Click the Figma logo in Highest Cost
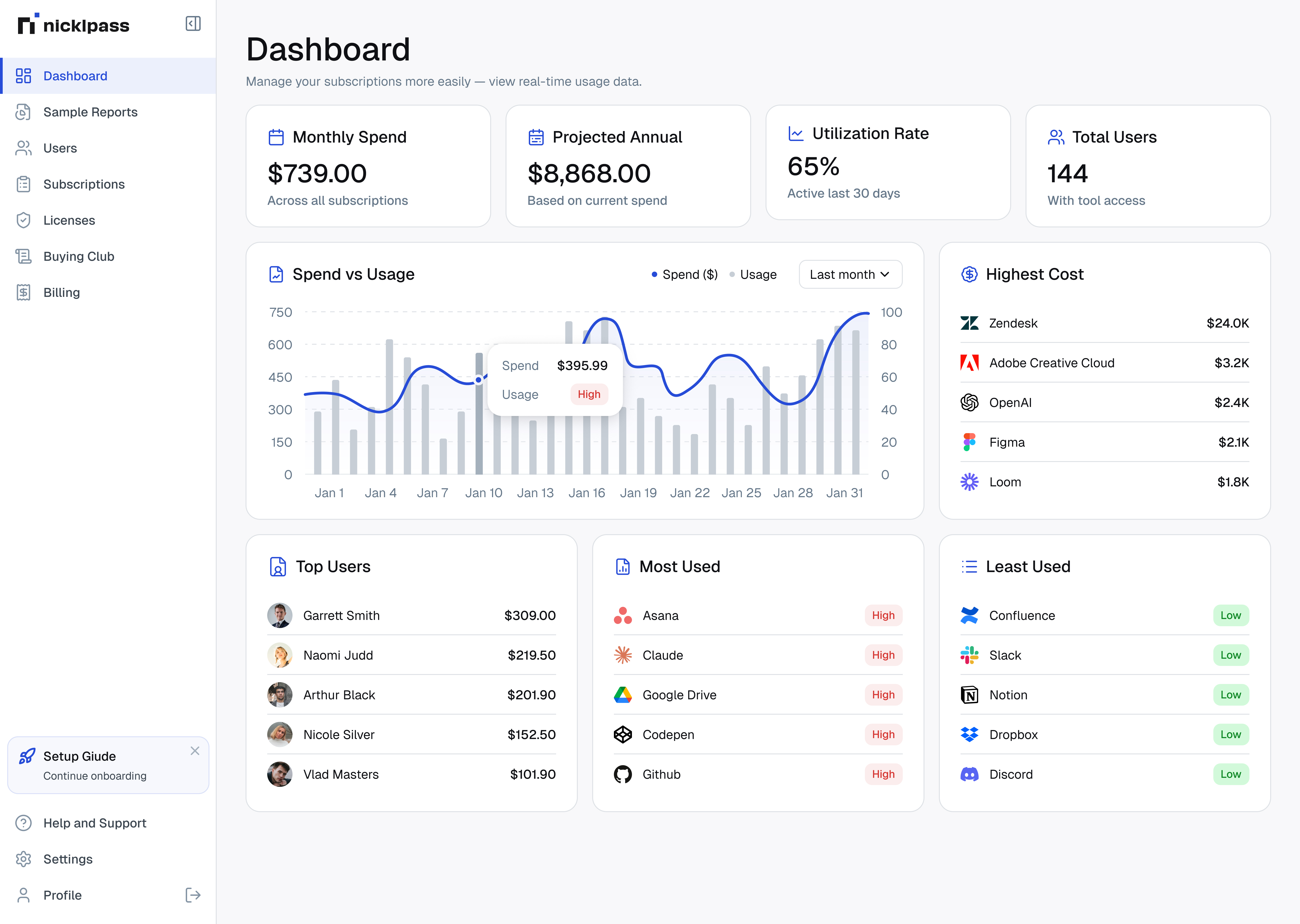1300x924 pixels. 969,442
